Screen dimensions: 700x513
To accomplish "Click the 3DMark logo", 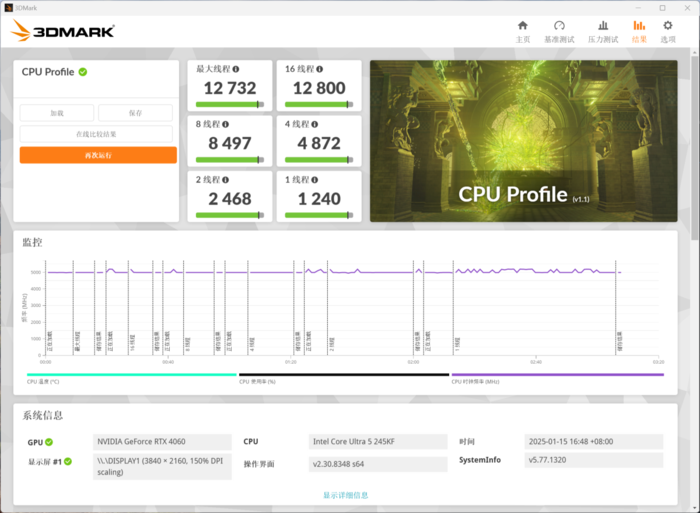I will (62, 30).
